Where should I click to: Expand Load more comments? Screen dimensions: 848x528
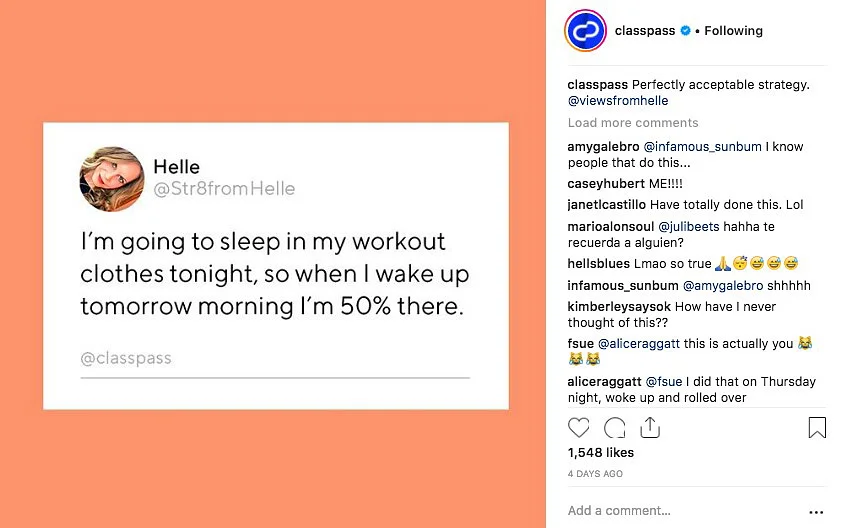click(633, 123)
